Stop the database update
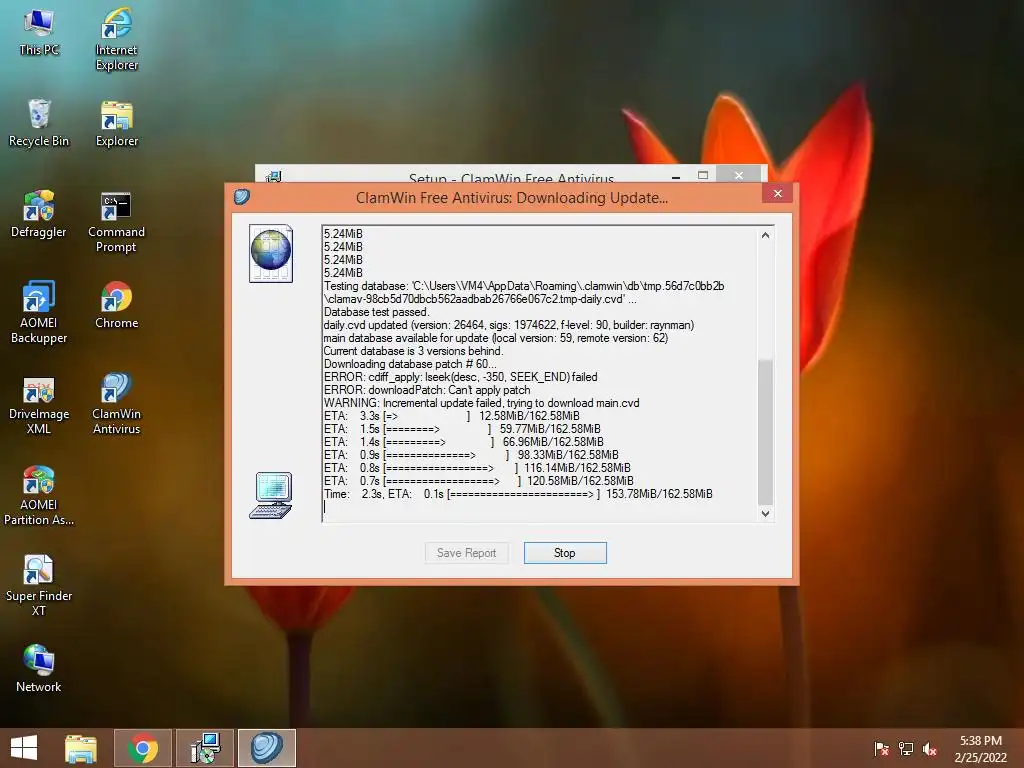The image size is (1024, 768). [x=565, y=553]
